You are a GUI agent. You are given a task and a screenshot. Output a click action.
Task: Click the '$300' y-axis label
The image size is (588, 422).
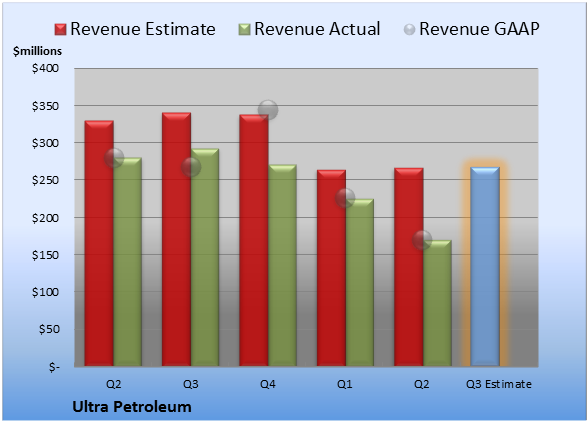tap(46, 143)
